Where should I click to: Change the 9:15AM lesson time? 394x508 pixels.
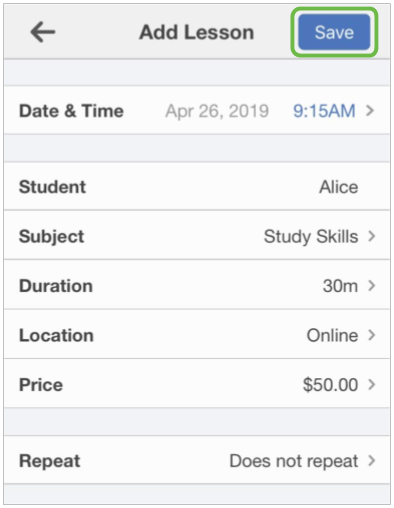point(324,111)
